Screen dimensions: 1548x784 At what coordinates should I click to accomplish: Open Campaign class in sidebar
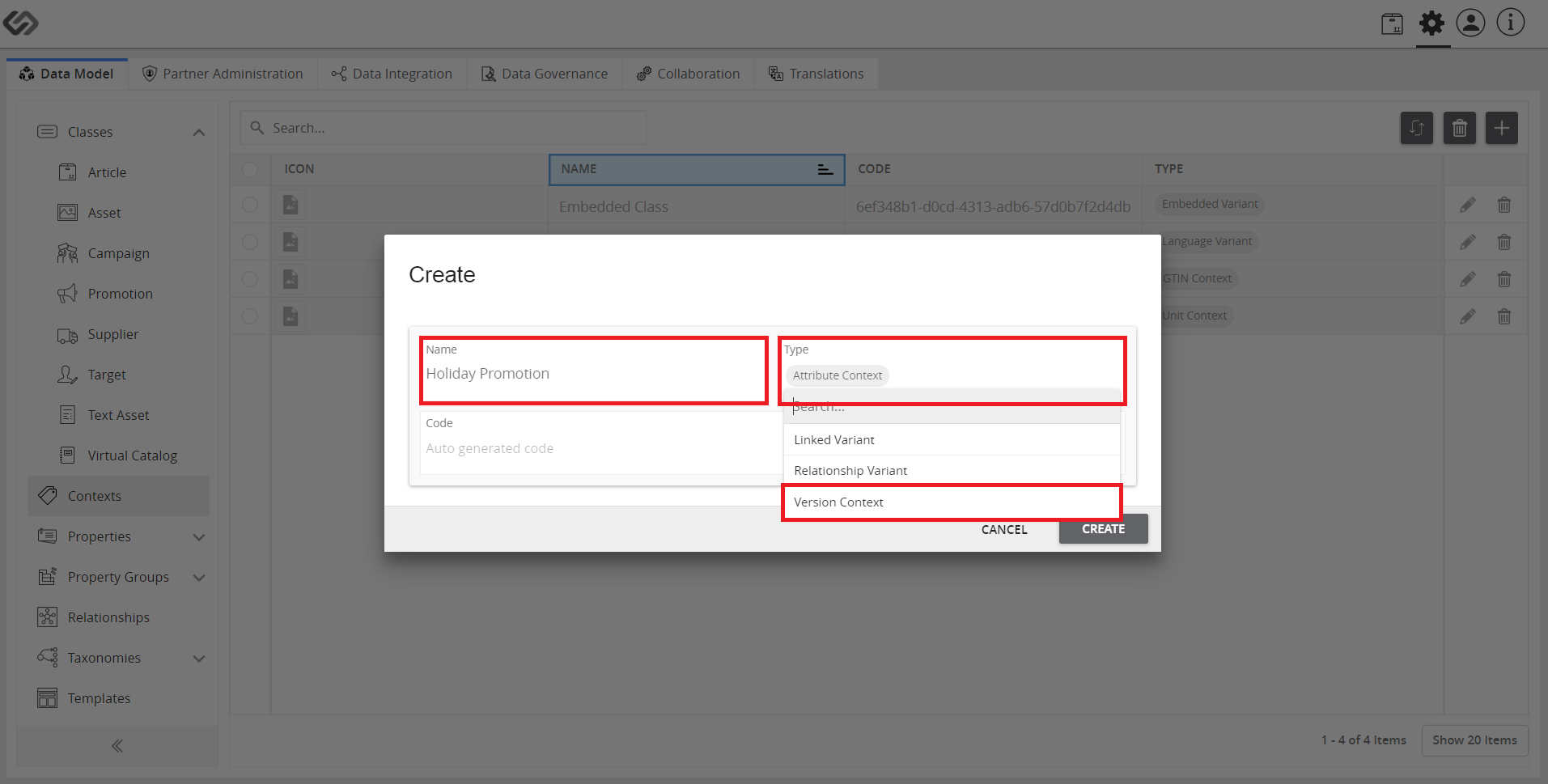click(118, 253)
